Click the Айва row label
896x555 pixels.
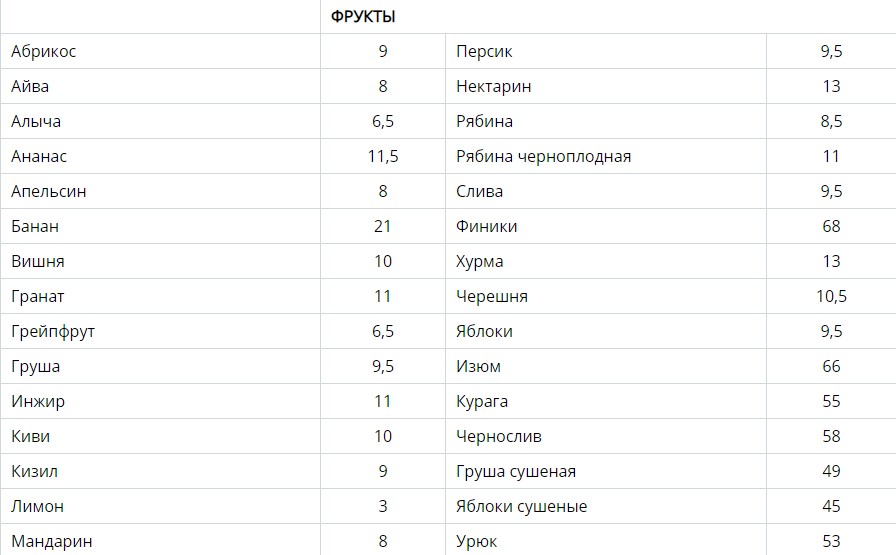coord(30,86)
